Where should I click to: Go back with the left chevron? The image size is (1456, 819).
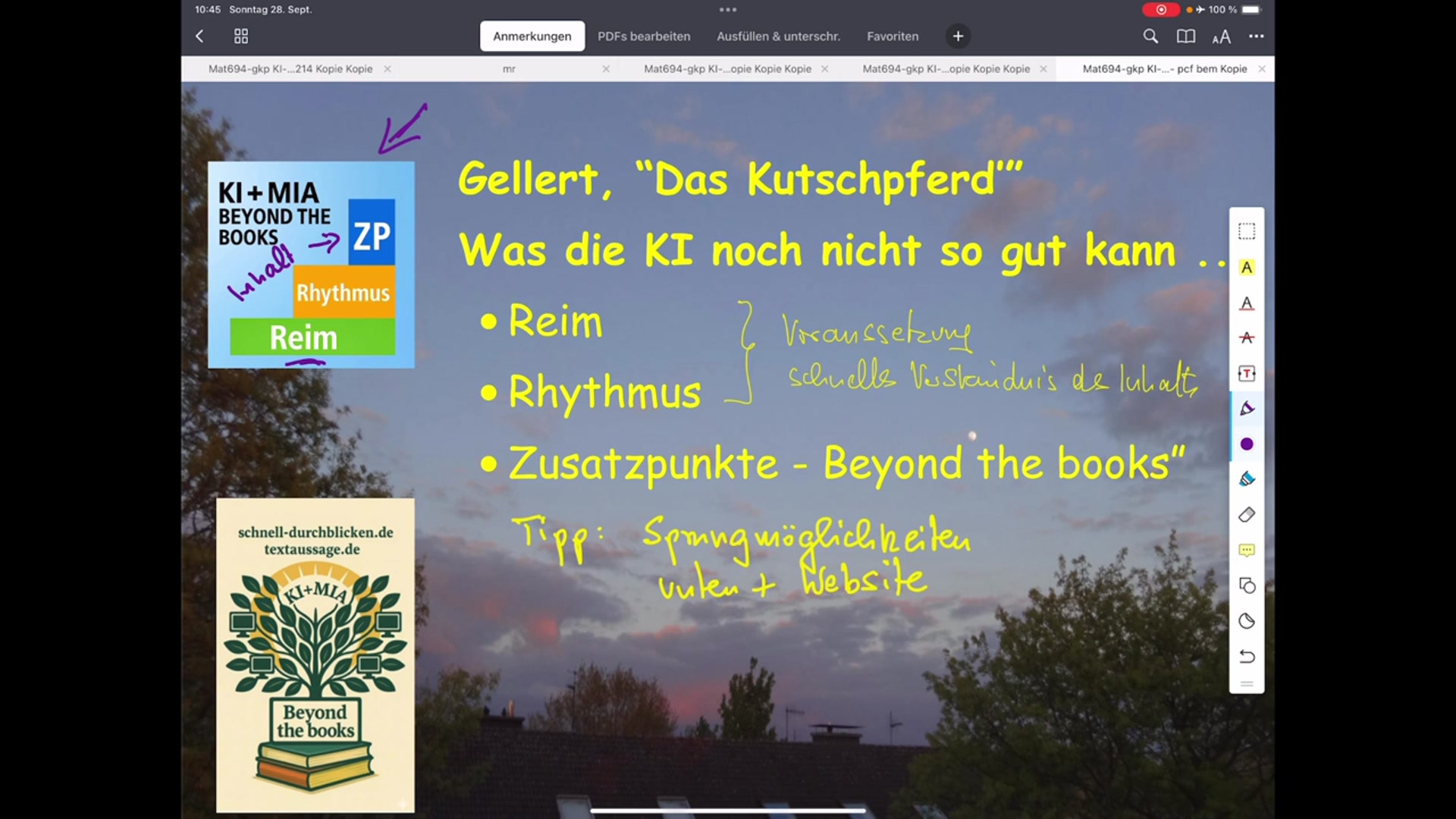coord(199,36)
